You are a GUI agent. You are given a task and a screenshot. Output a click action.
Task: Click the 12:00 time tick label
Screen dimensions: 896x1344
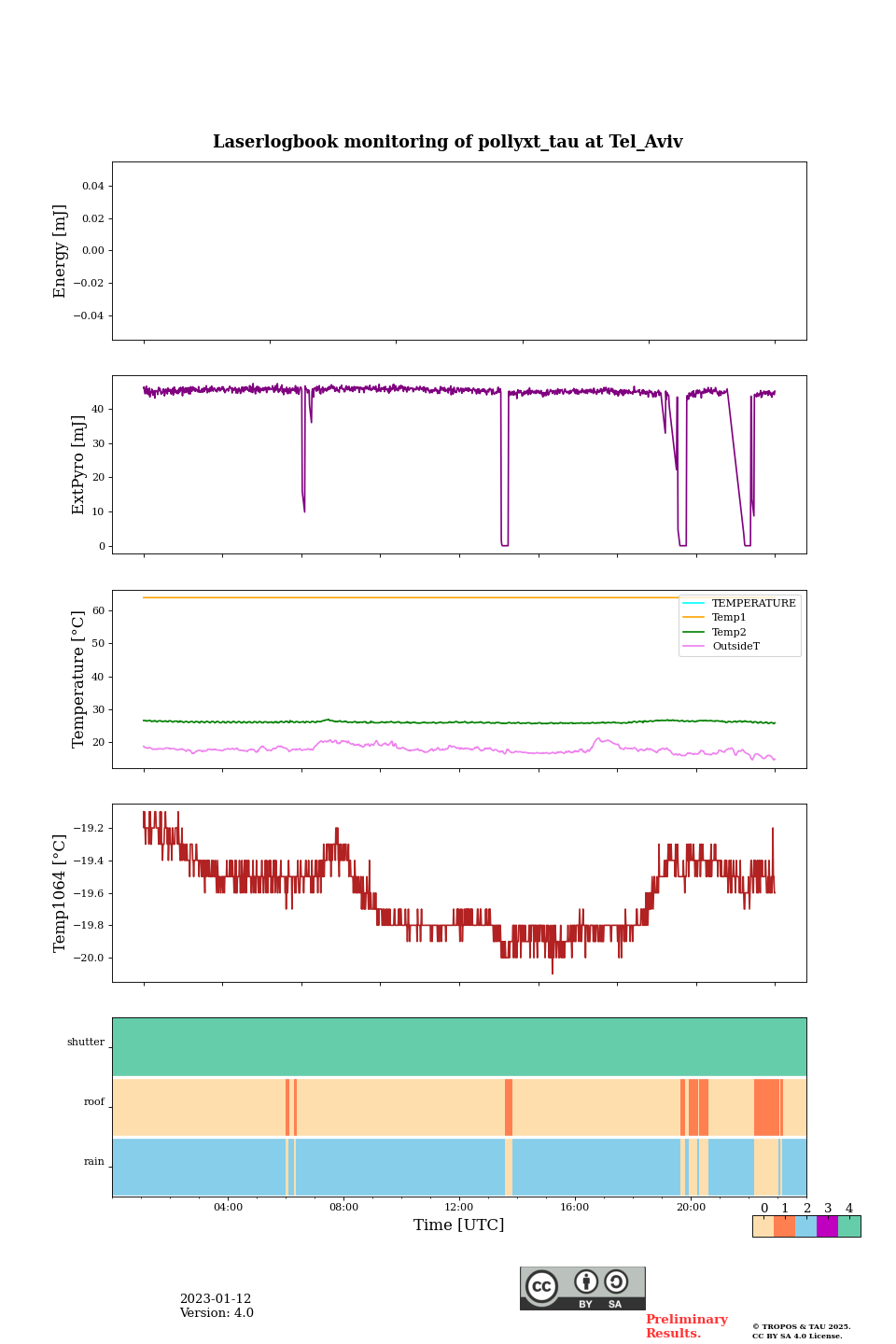click(x=459, y=1208)
